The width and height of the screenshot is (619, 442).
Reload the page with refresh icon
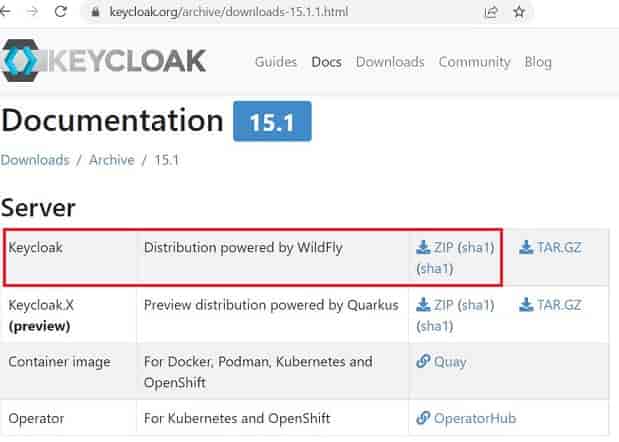point(61,11)
